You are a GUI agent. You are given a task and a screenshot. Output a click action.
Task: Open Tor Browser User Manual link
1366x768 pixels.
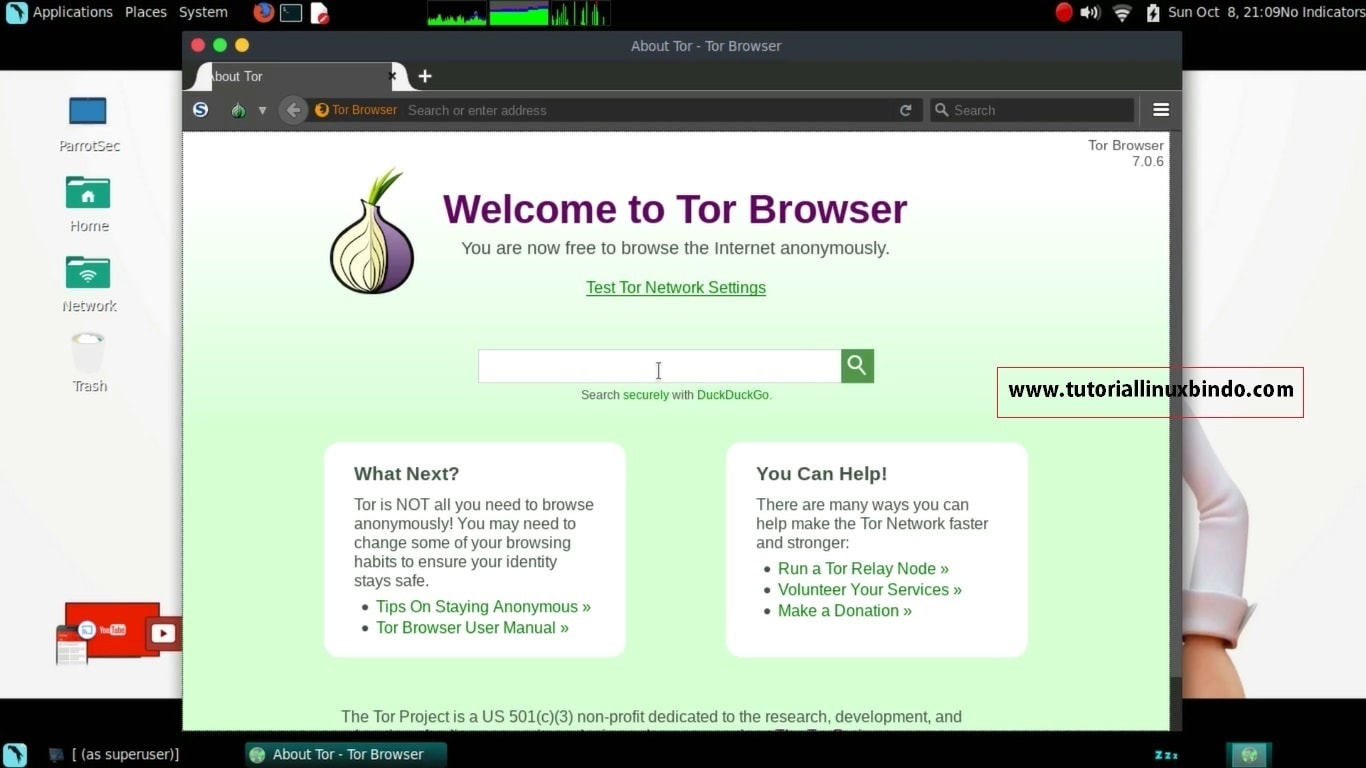[472, 628]
